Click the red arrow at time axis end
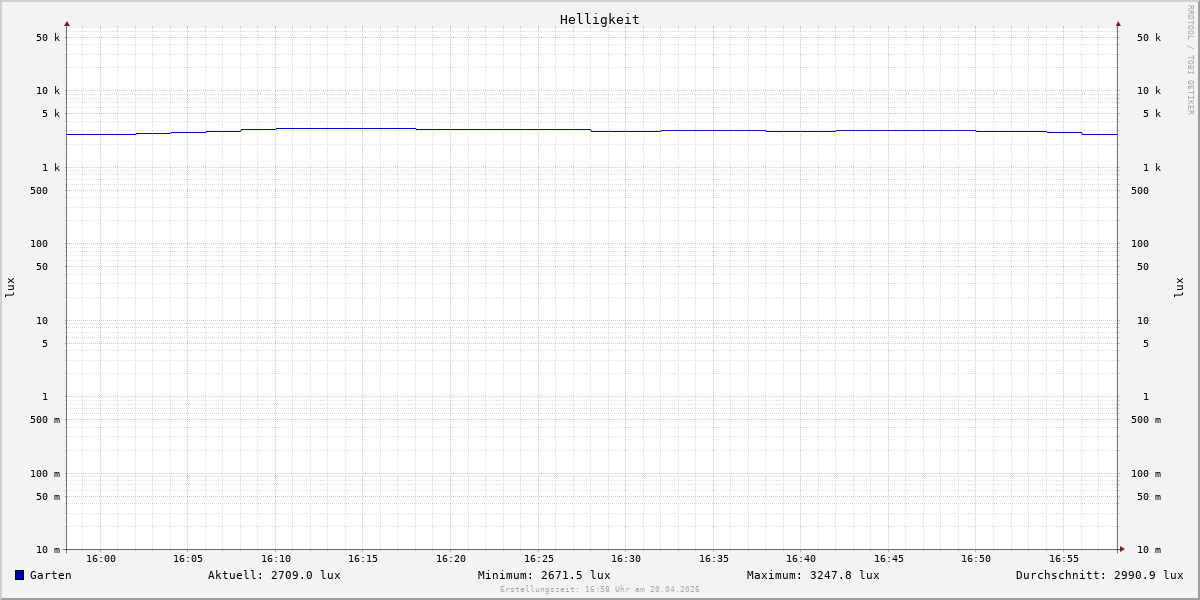1200x600 pixels. click(x=1122, y=549)
